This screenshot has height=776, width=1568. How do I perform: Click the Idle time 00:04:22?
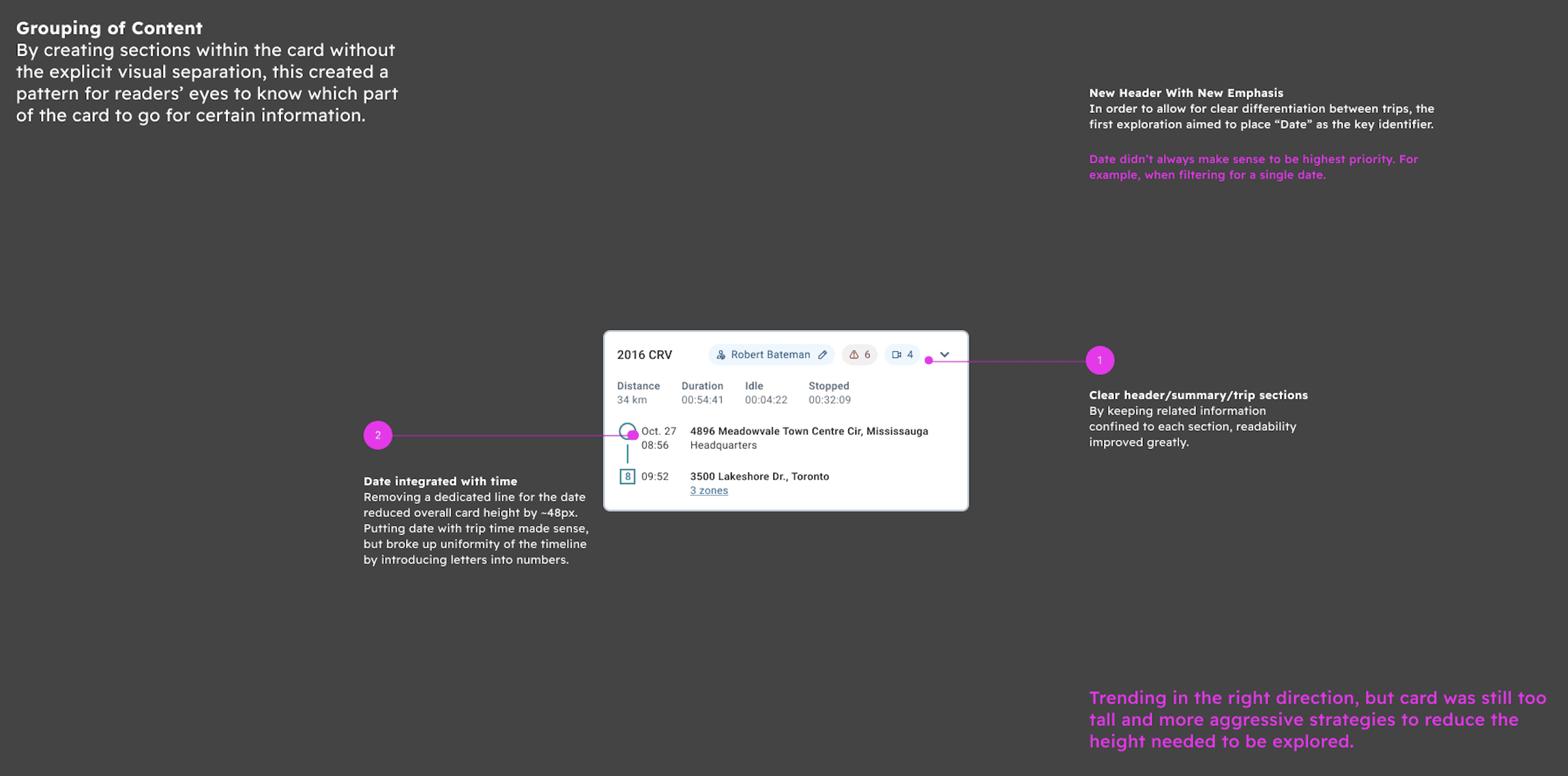coord(766,400)
